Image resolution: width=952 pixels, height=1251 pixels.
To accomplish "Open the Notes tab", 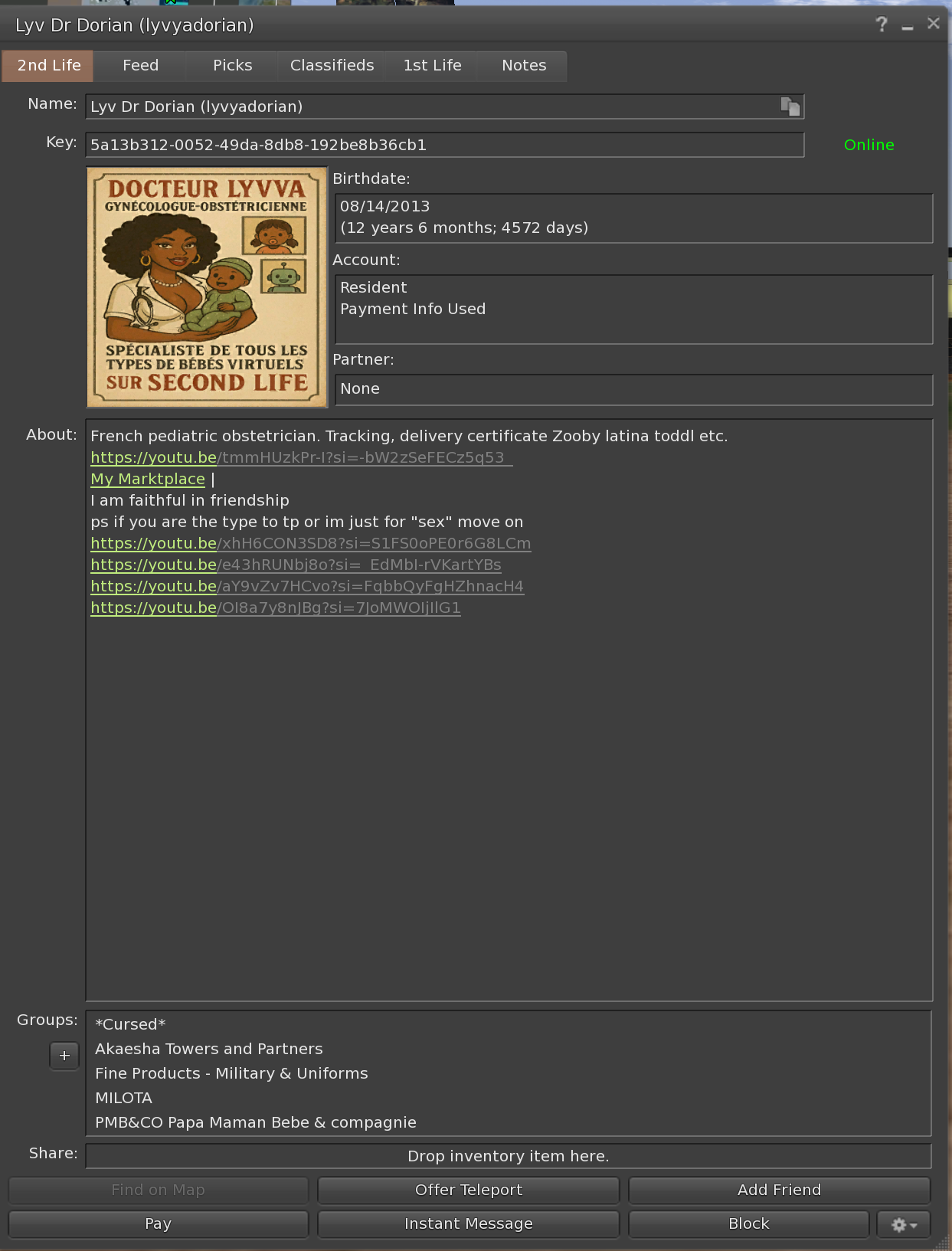I will click(524, 66).
